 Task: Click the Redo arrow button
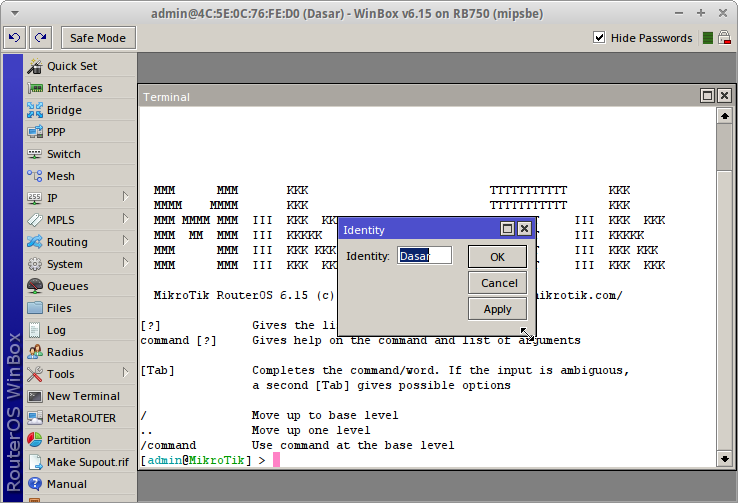[40, 38]
